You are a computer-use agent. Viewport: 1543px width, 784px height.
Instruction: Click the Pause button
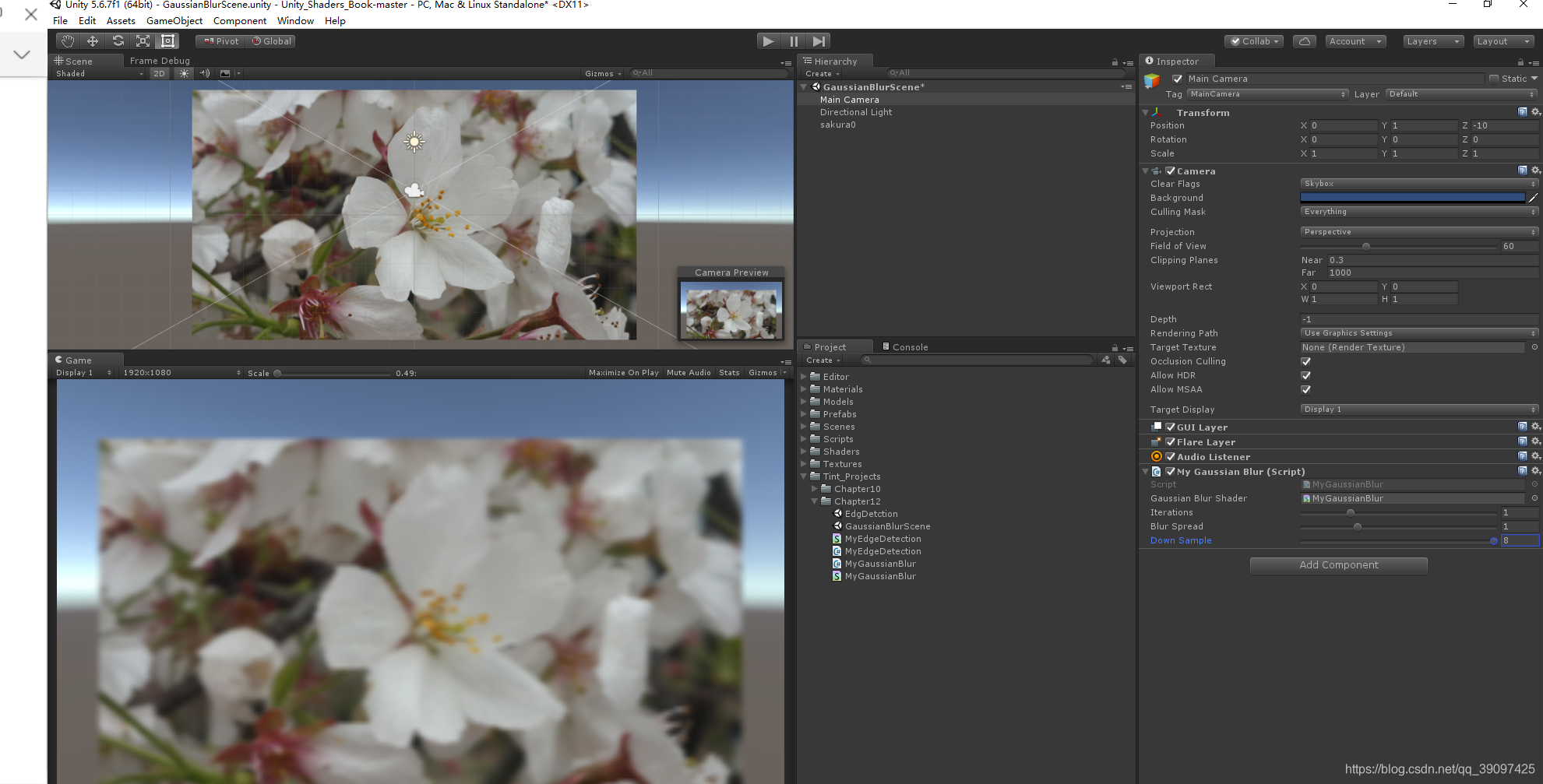click(x=794, y=41)
